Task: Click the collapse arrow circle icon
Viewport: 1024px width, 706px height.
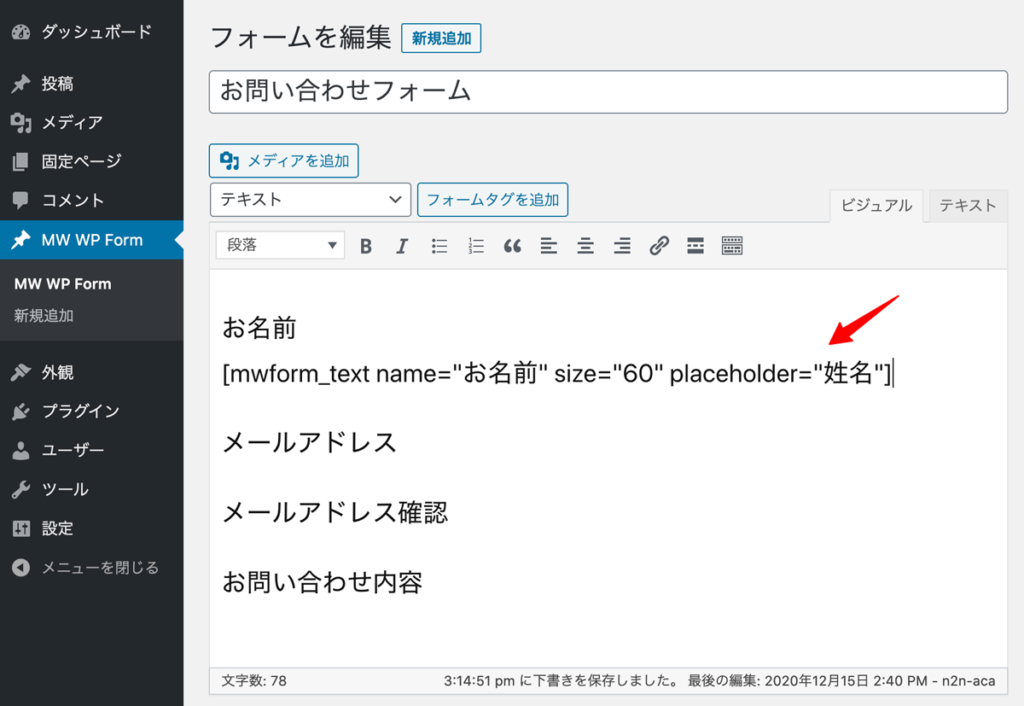Action: pyautogui.click(x=21, y=568)
